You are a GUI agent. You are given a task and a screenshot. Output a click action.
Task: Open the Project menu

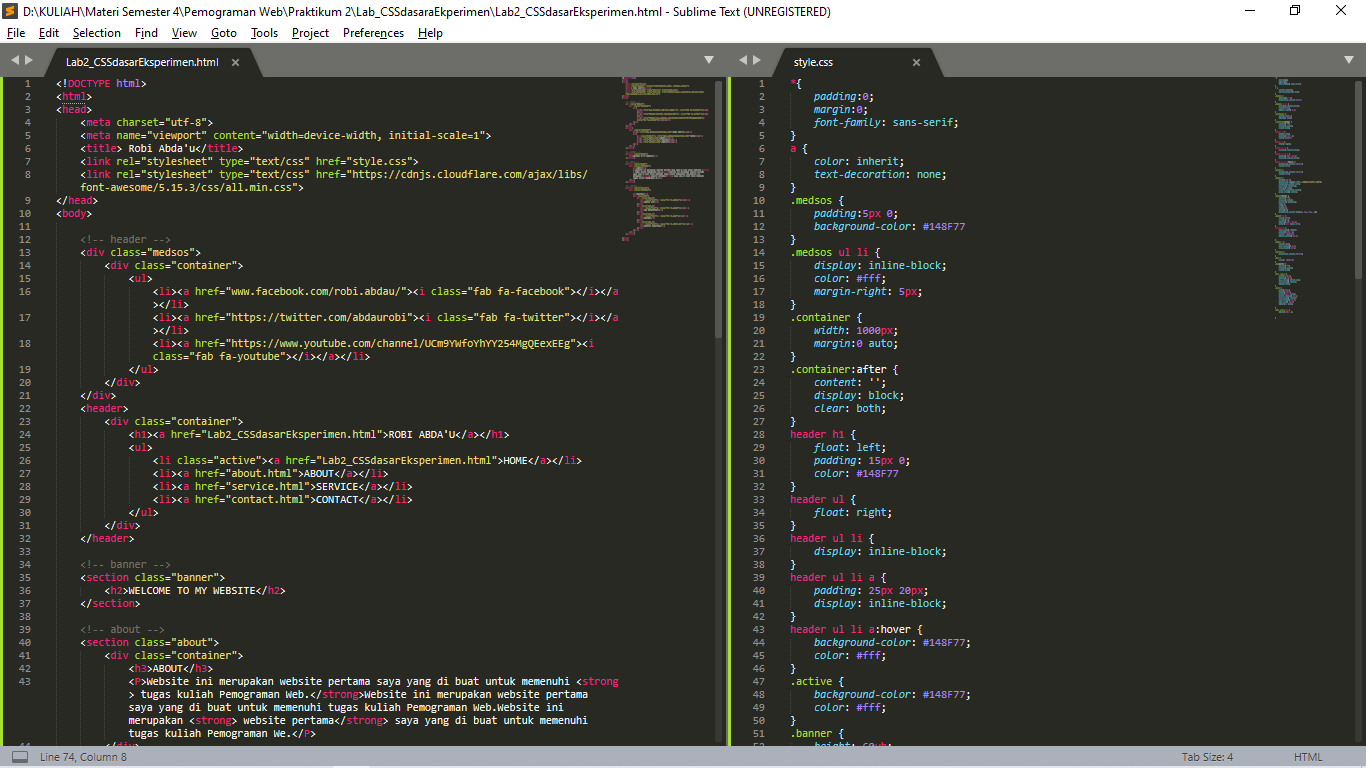click(x=311, y=33)
